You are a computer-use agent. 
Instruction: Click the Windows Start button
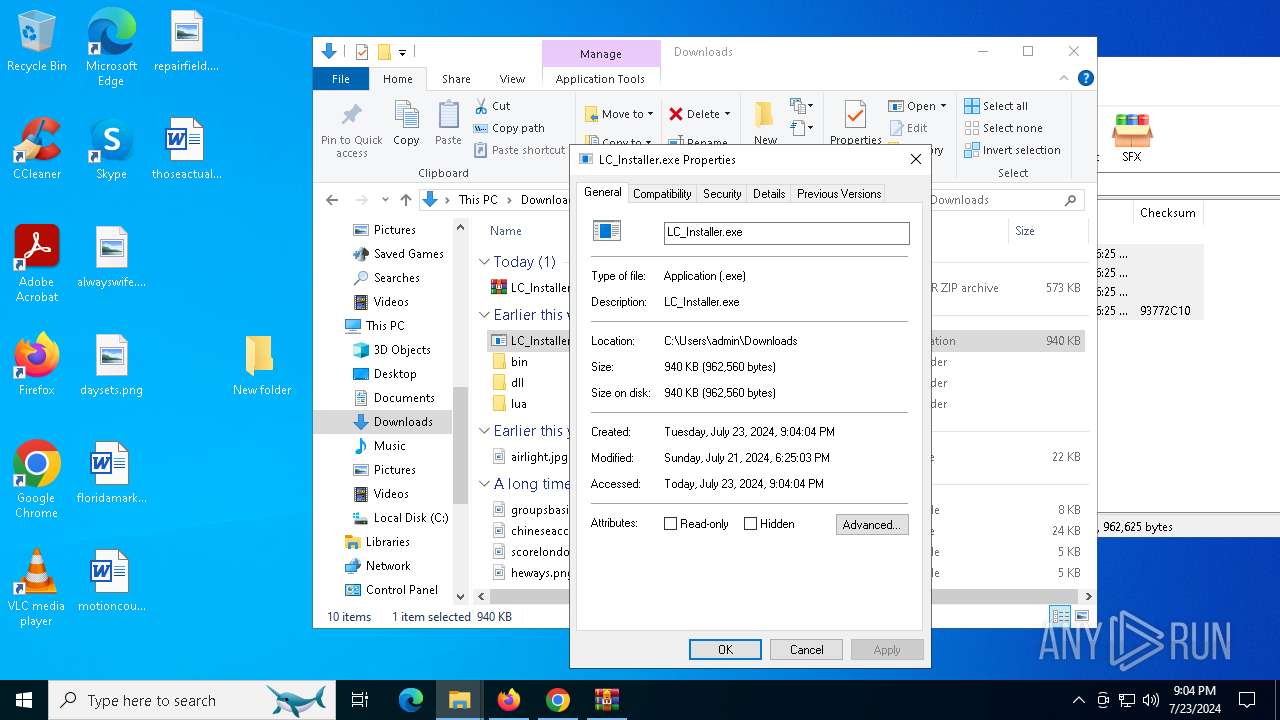tap(24, 700)
